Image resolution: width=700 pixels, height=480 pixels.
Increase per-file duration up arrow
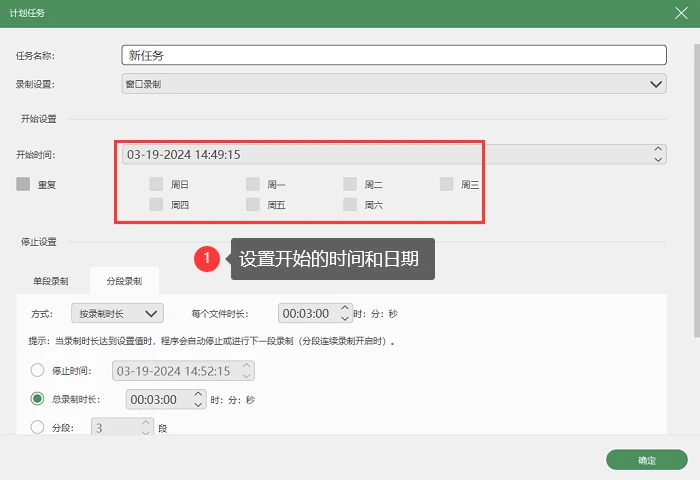[345, 308]
